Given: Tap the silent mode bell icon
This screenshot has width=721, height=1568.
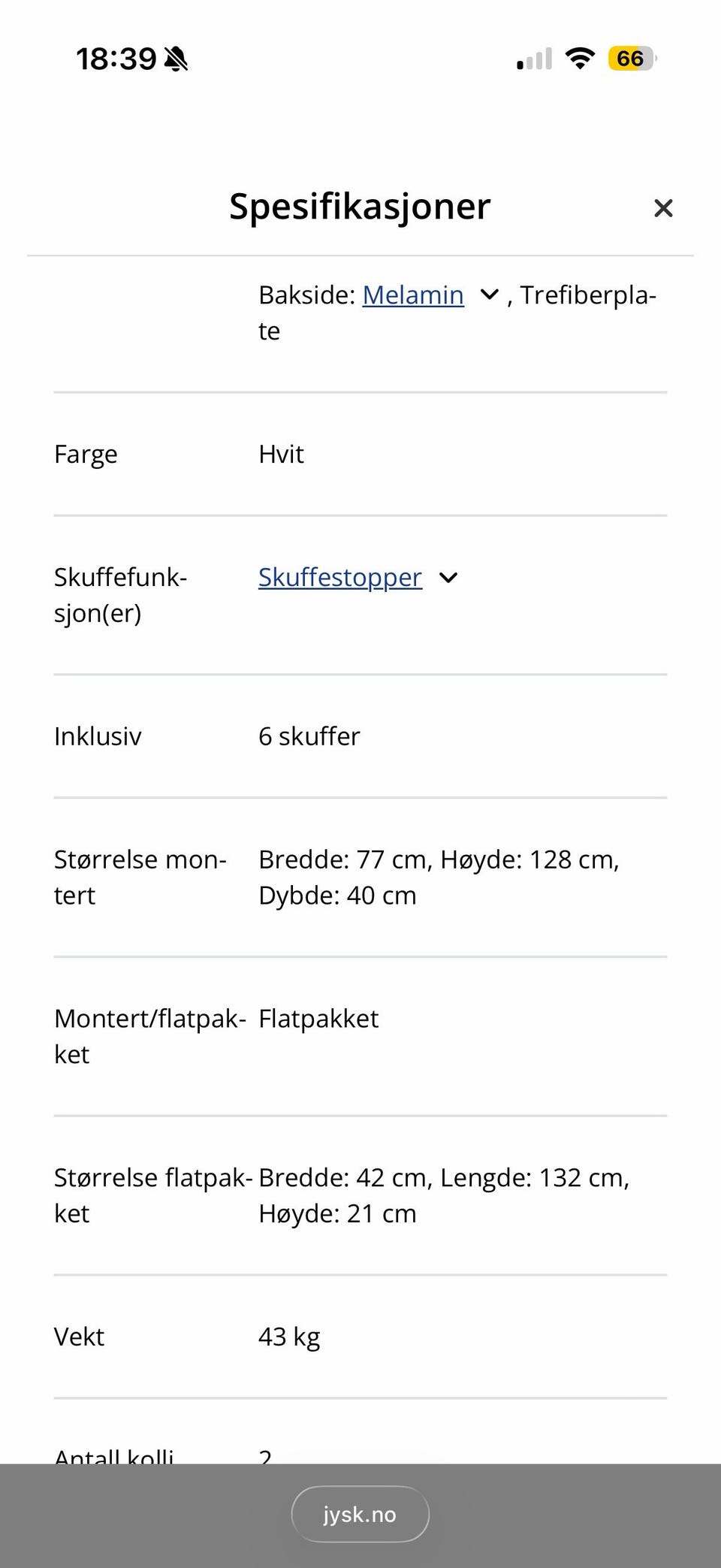Looking at the screenshot, I should (x=176, y=58).
